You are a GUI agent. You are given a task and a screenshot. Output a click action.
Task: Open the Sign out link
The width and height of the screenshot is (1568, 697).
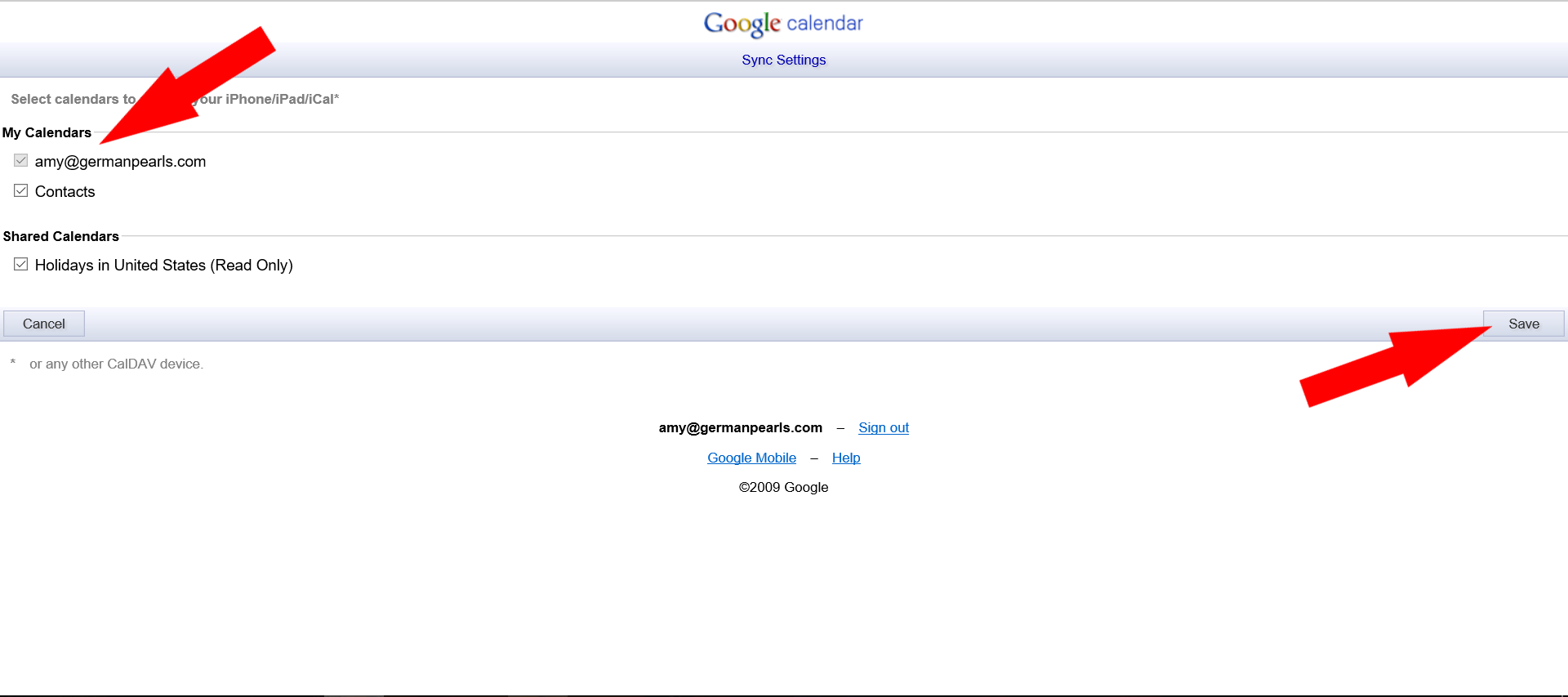(x=884, y=427)
